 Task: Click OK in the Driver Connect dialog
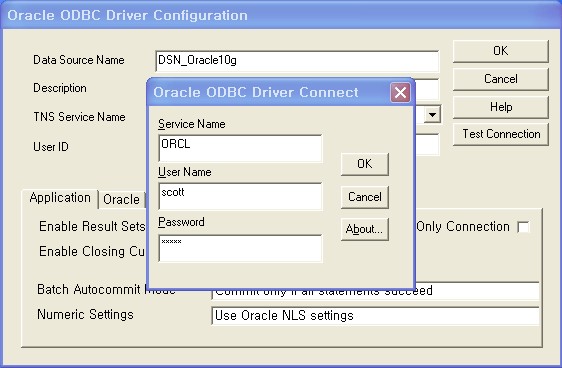[x=365, y=164]
